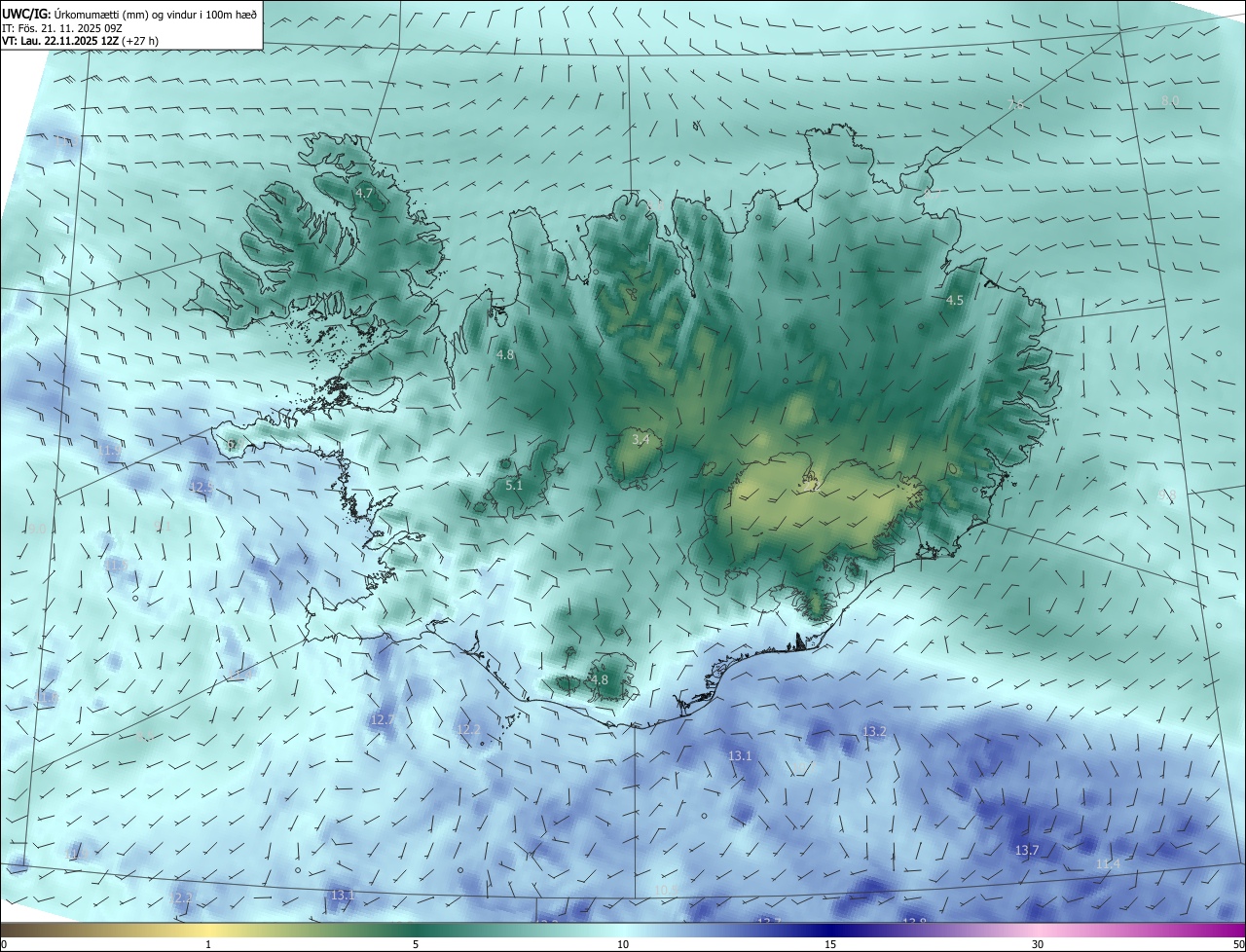The height and width of the screenshot is (952, 1246).
Task: Click the precipitation color scale bar
Action: pyautogui.click(x=623, y=930)
